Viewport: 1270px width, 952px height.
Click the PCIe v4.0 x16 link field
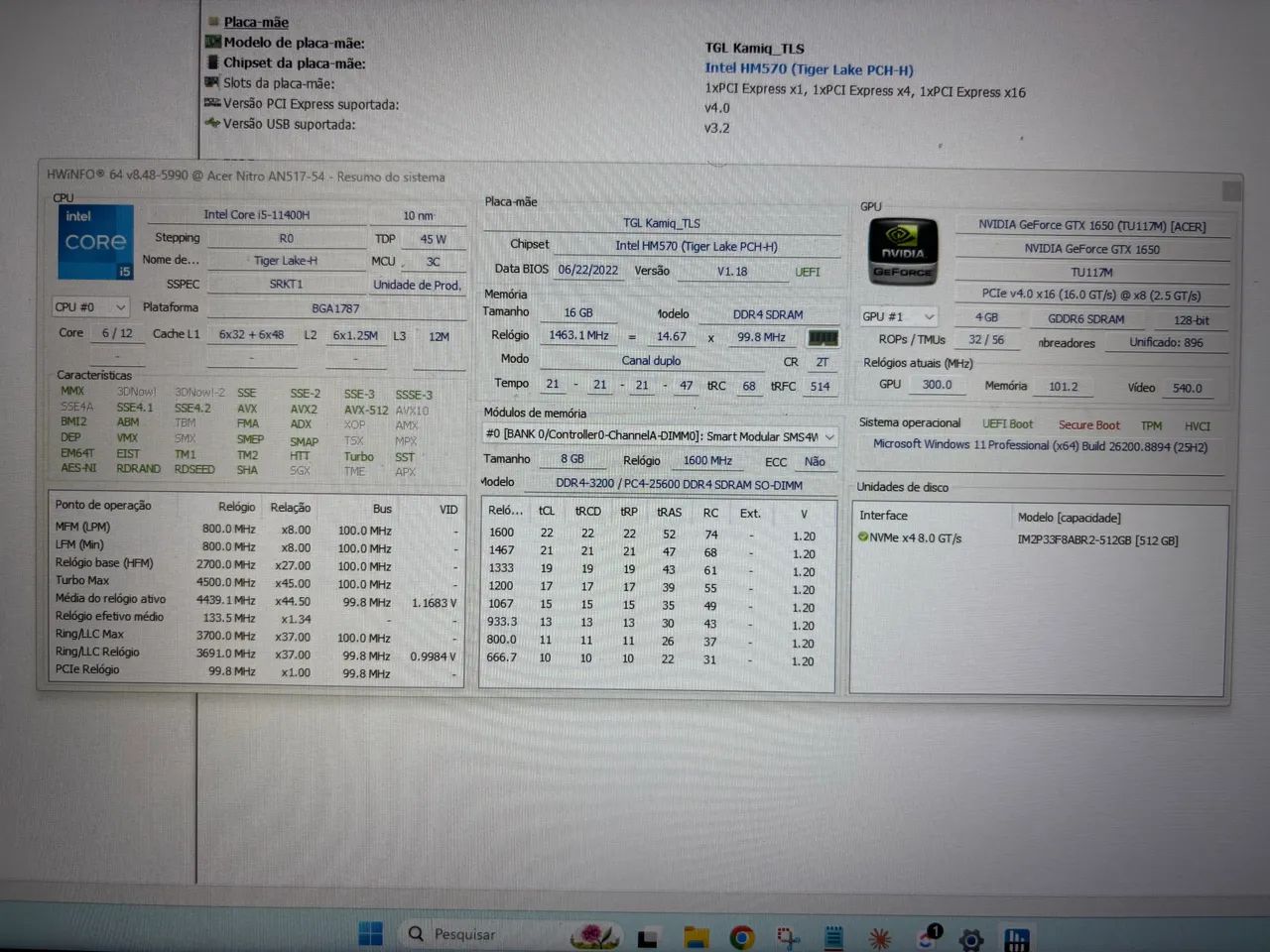coord(1091,295)
